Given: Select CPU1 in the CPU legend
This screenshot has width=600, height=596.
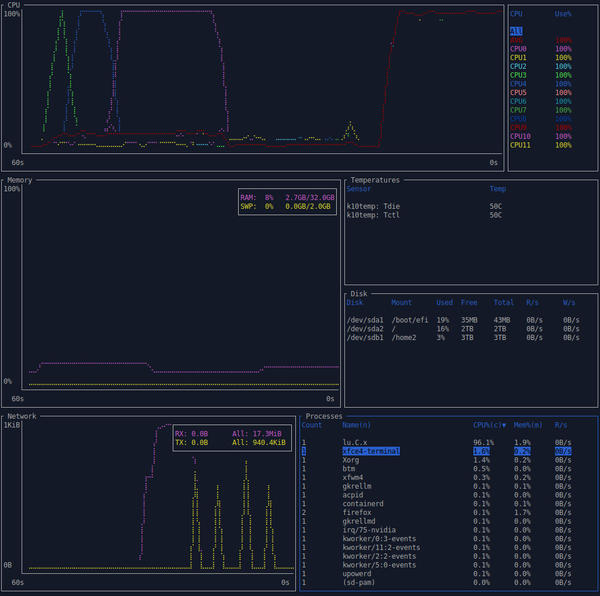Looking at the screenshot, I should point(541,58).
